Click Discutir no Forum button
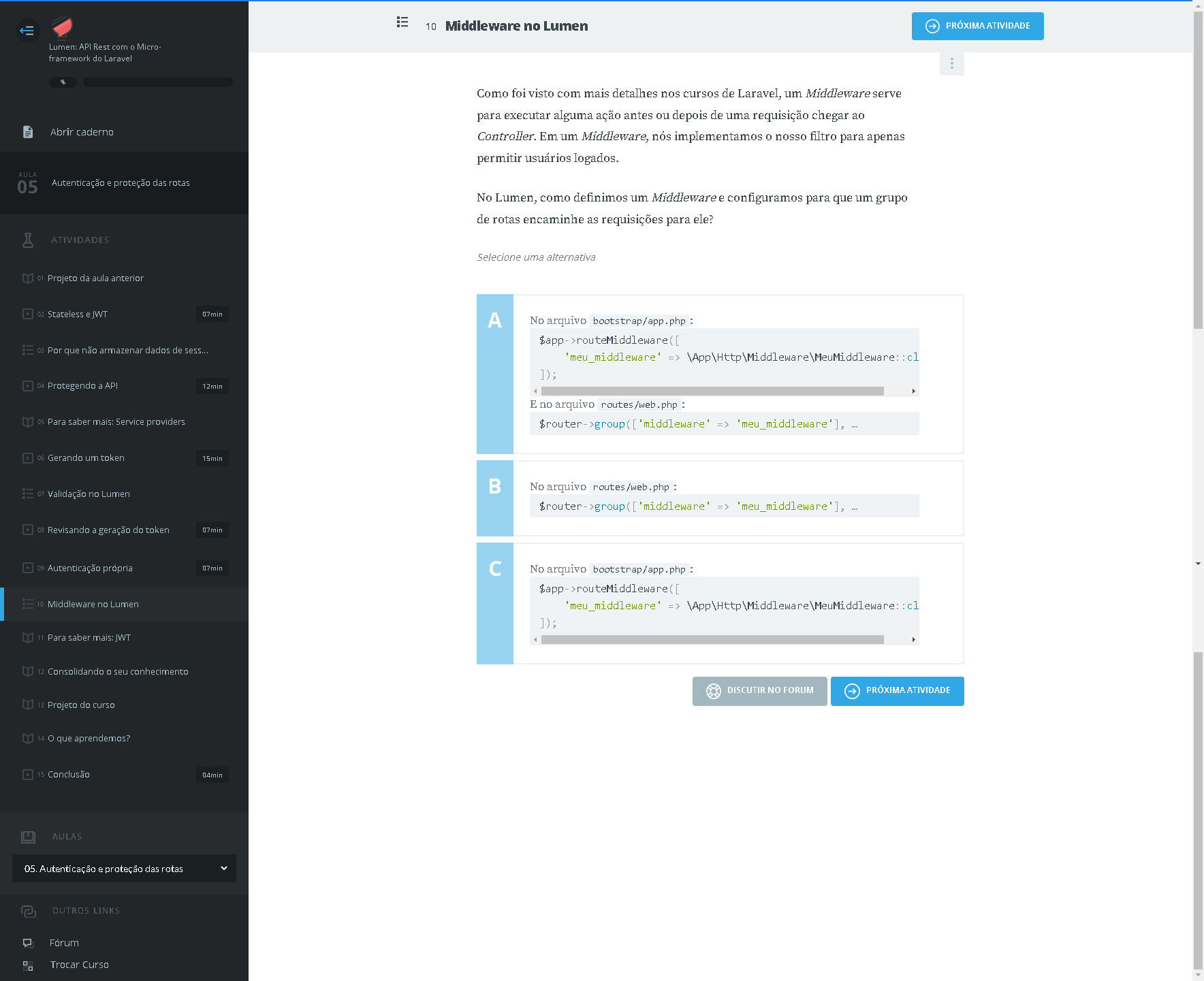Image resolution: width=1204 pixels, height=981 pixels. 759,691
